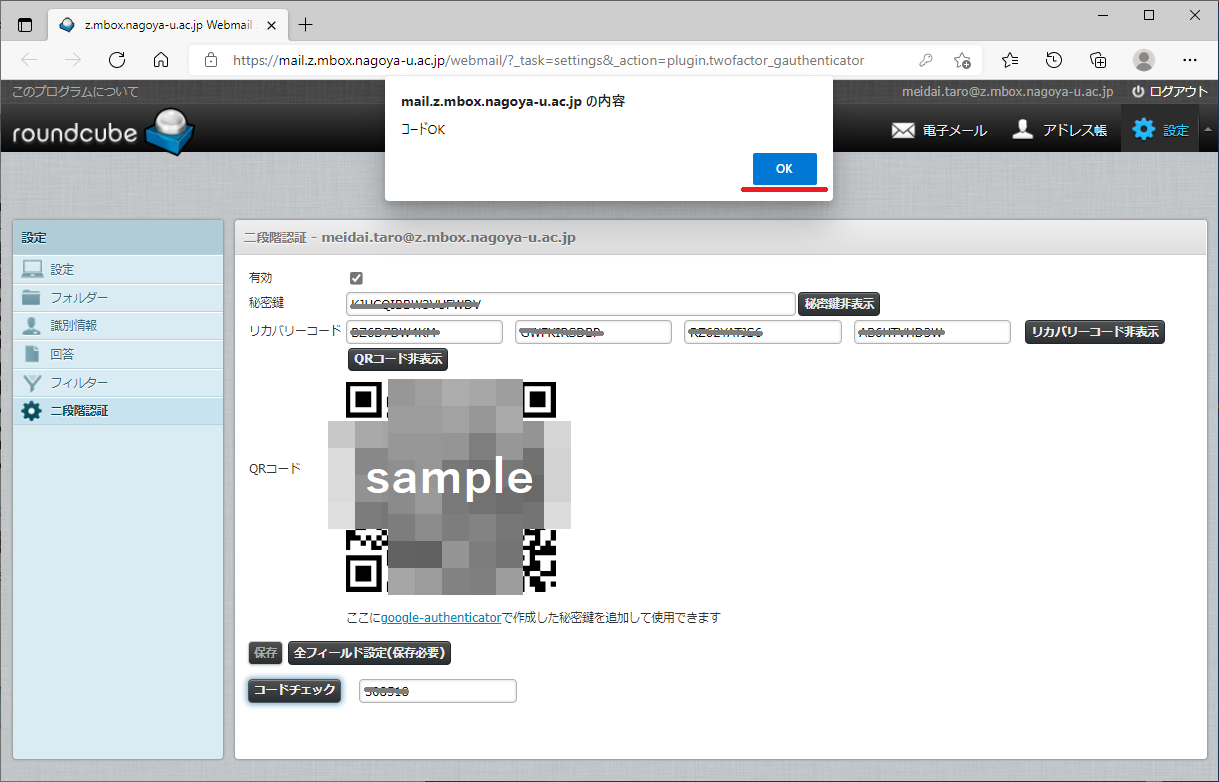Screen dimensions: 1219x782
Task: Click the 設定 gear icon in top bar
Action: (x=1143, y=130)
